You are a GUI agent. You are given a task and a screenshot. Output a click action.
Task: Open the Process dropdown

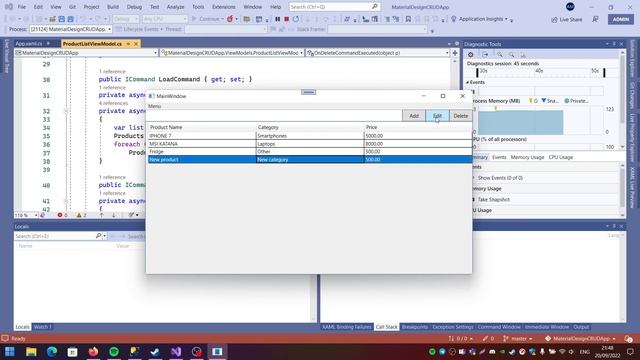coord(109,29)
